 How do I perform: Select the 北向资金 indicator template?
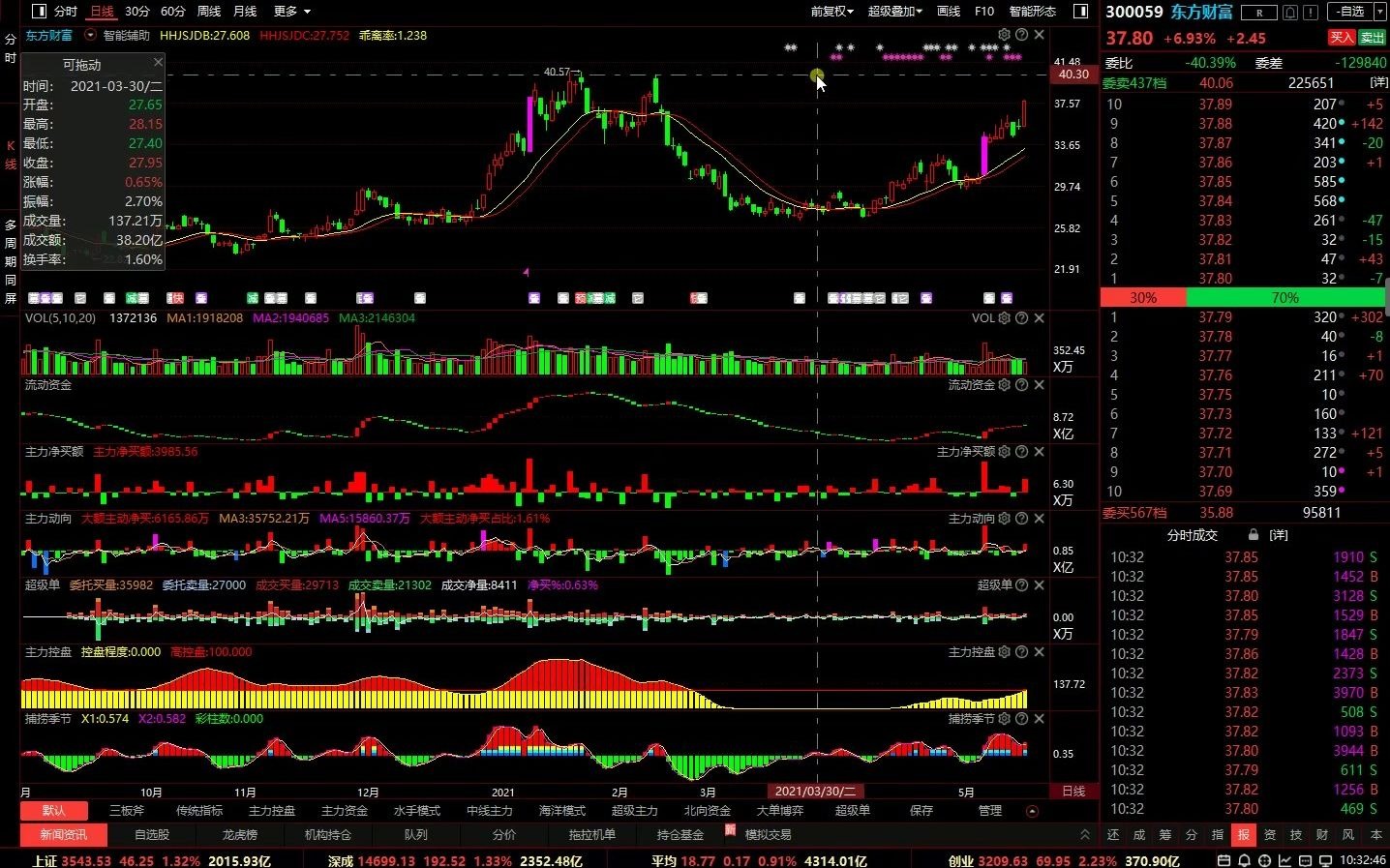coord(708,811)
